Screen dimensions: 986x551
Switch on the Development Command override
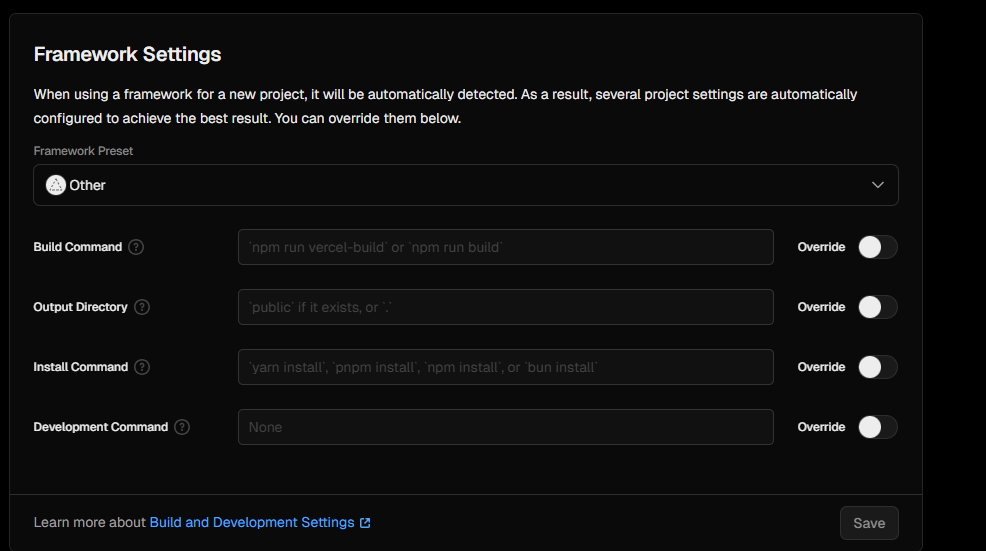click(x=877, y=427)
